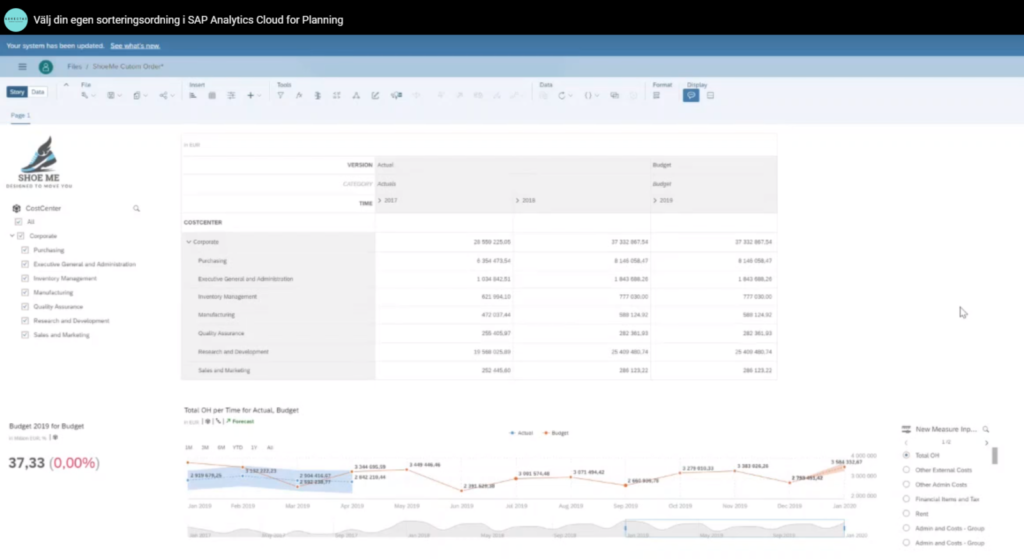Click the time range slider selection window
1024x559 pixels.
point(735,528)
